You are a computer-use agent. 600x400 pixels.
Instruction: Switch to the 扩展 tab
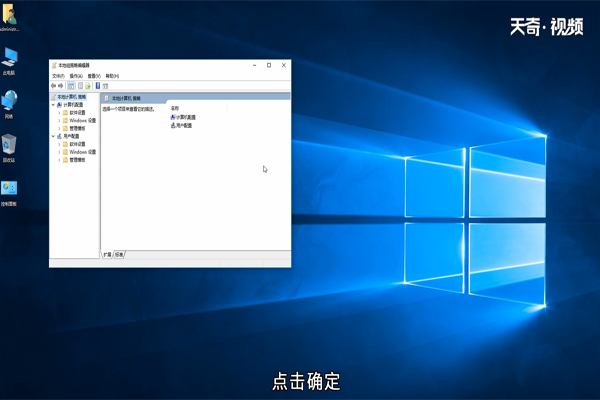pyautogui.click(x=107, y=255)
